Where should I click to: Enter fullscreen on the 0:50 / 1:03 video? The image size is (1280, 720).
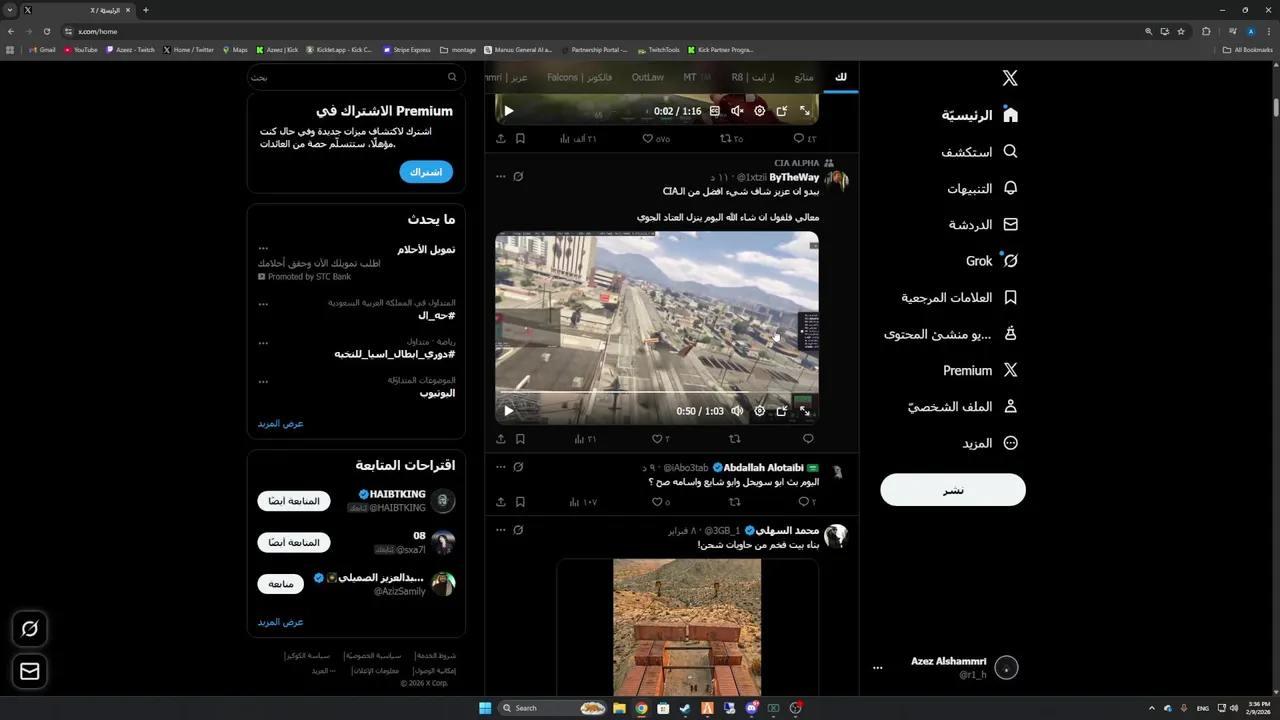click(x=805, y=411)
